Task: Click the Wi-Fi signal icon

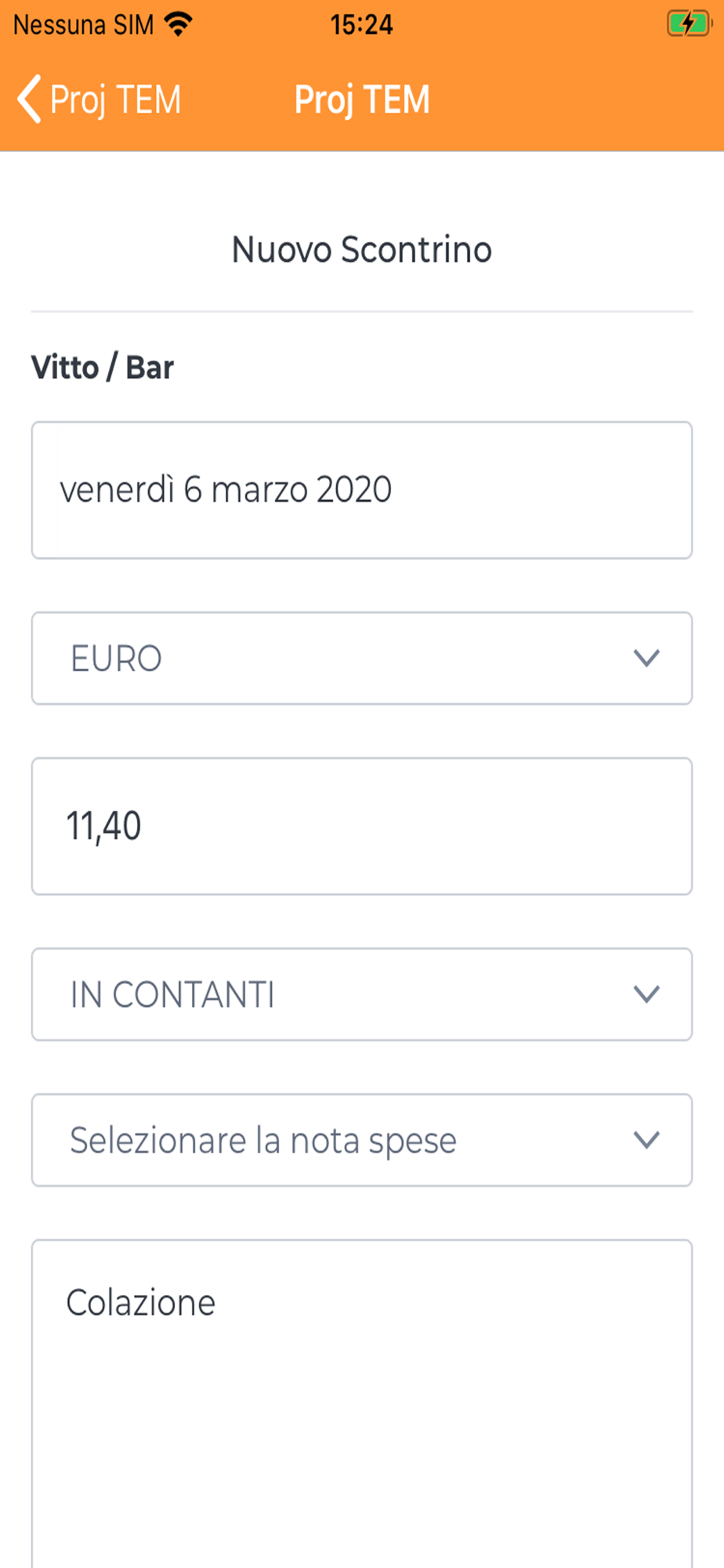Action: 179,24
